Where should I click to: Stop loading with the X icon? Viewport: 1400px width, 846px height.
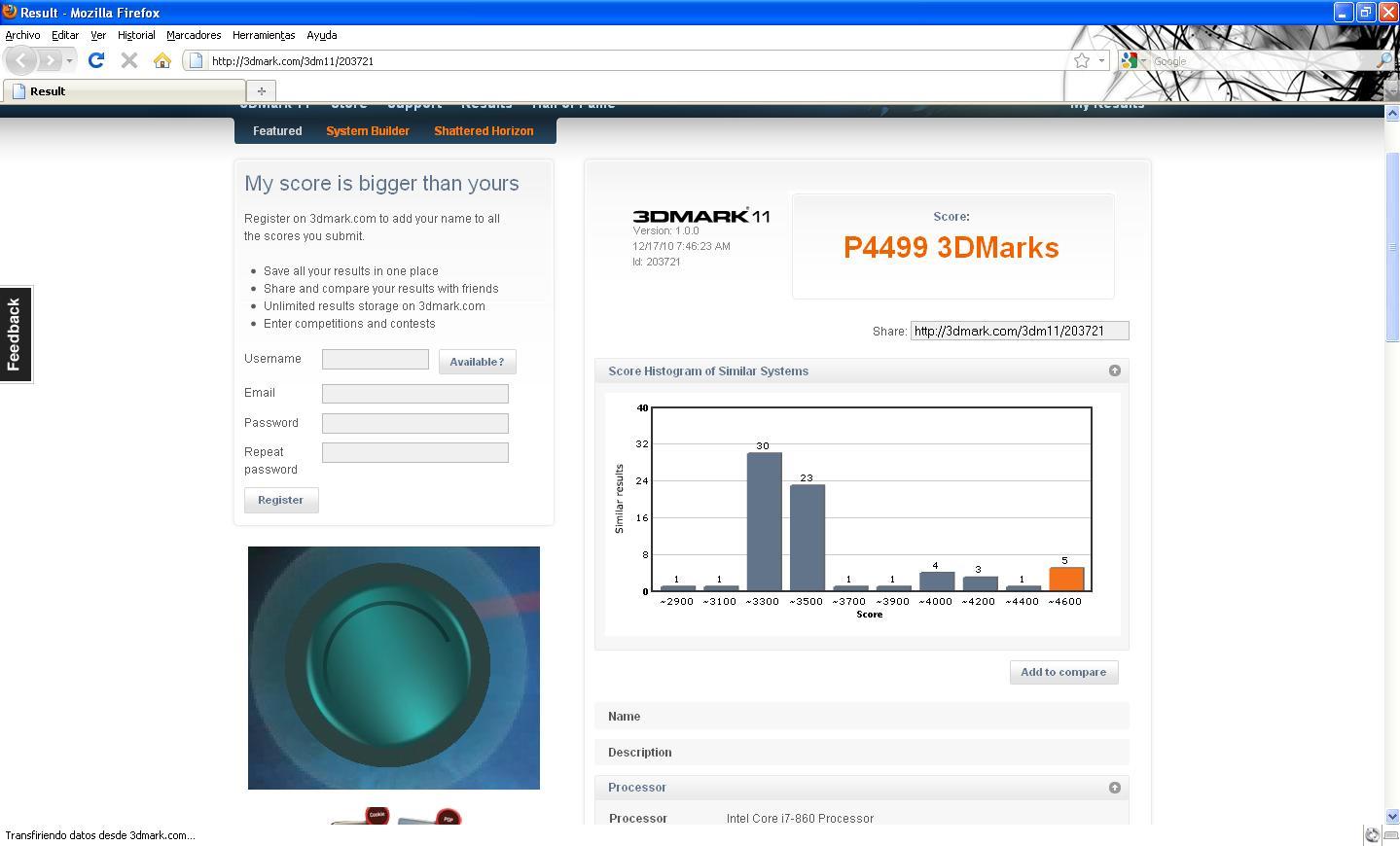128,60
